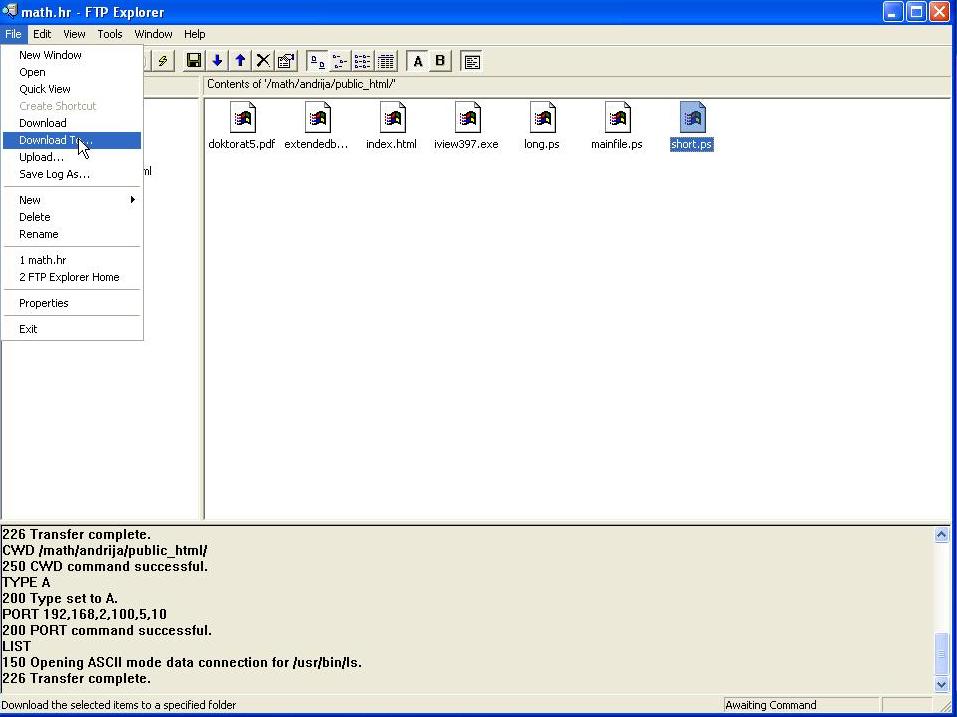Choose Exit from the File menu

pos(72,330)
